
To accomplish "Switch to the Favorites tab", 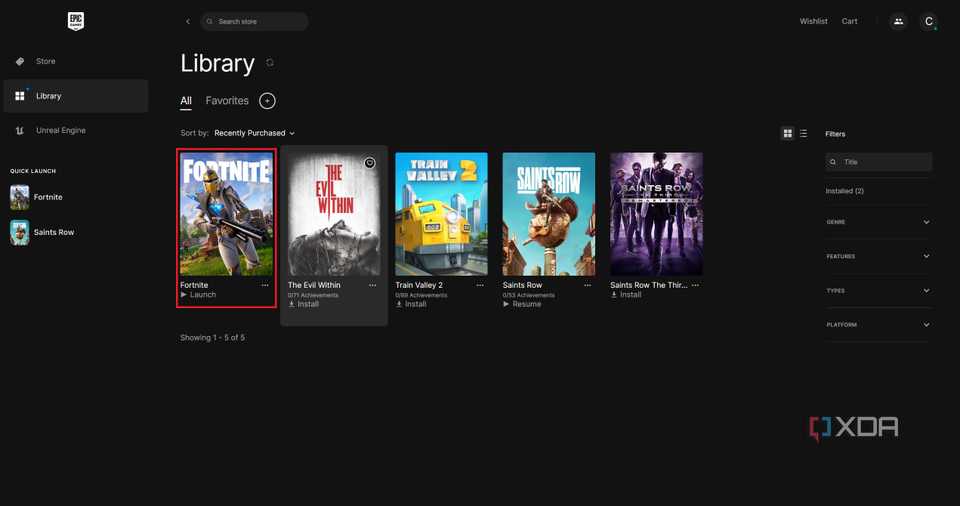I will tap(227, 100).
